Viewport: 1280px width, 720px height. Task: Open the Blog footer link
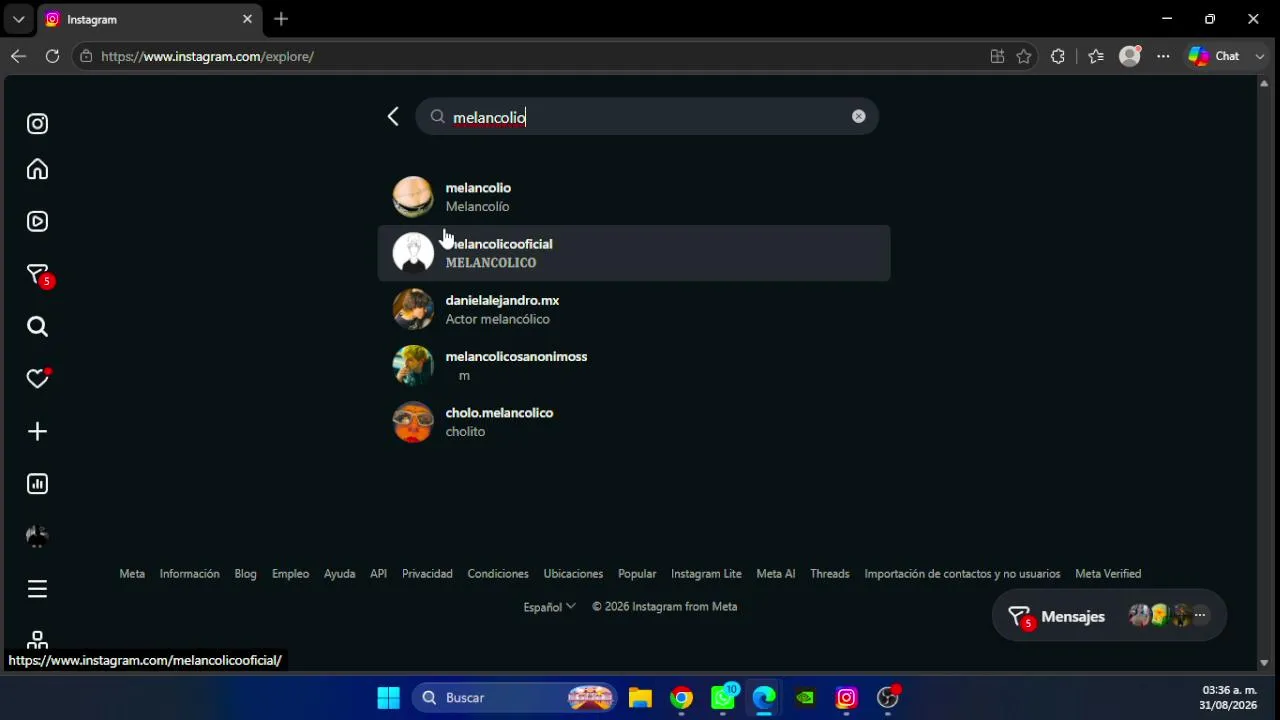tap(245, 574)
